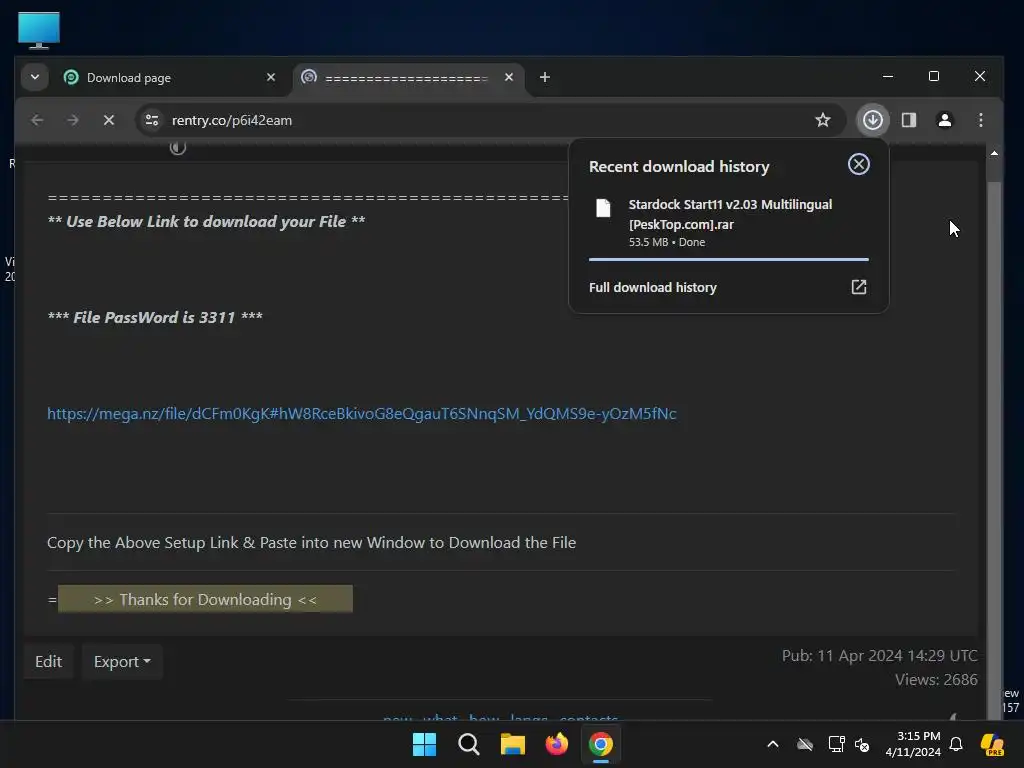This screenshot has width=1024, height=768.
Task: Select the rentry tab with equals signs
Action: click(405, 78)
